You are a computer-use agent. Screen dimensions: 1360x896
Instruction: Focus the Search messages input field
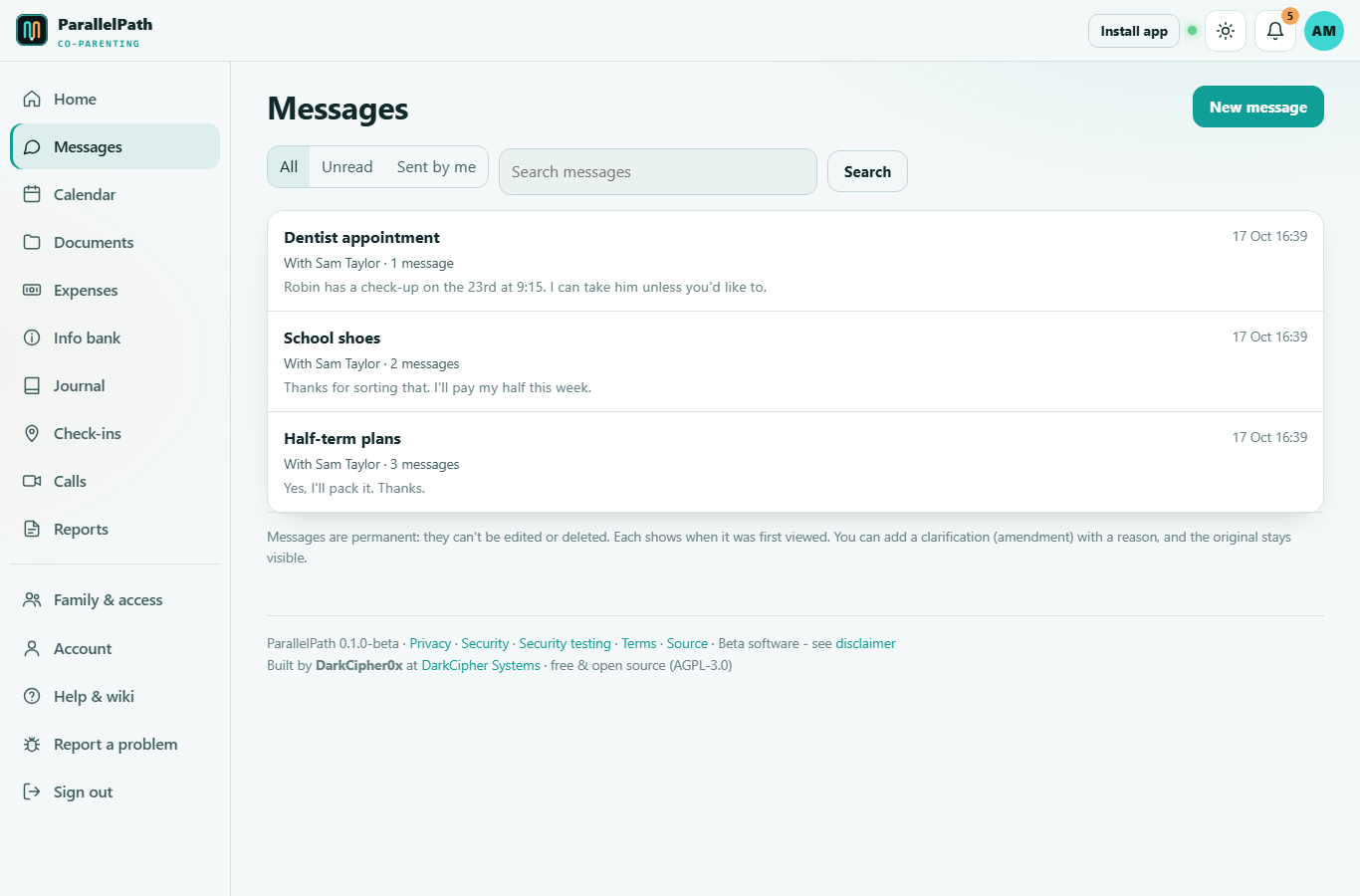tap(658, 171)
